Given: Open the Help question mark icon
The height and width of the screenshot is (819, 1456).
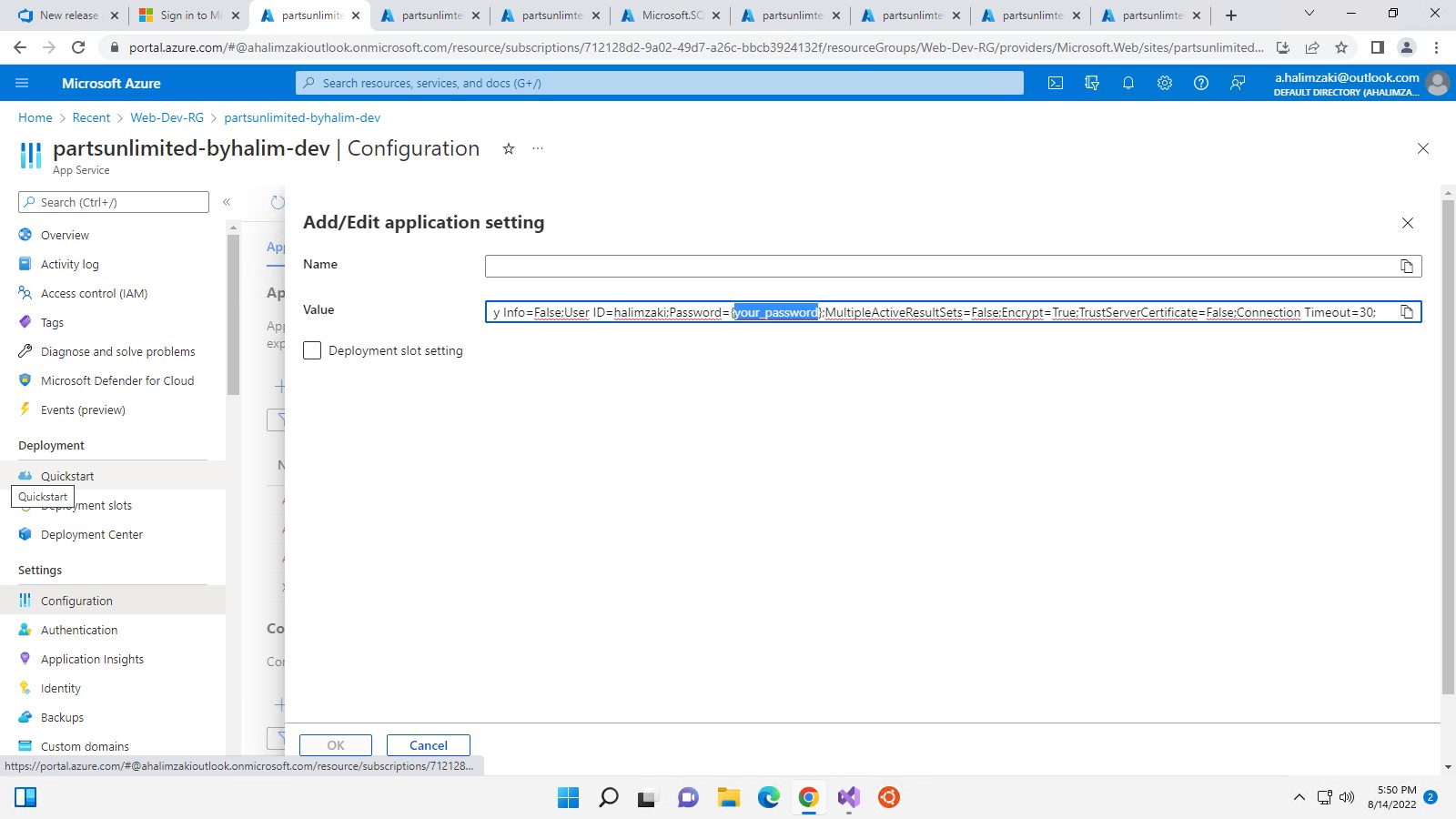Looking at the screenshot, I should [1201, 83].
